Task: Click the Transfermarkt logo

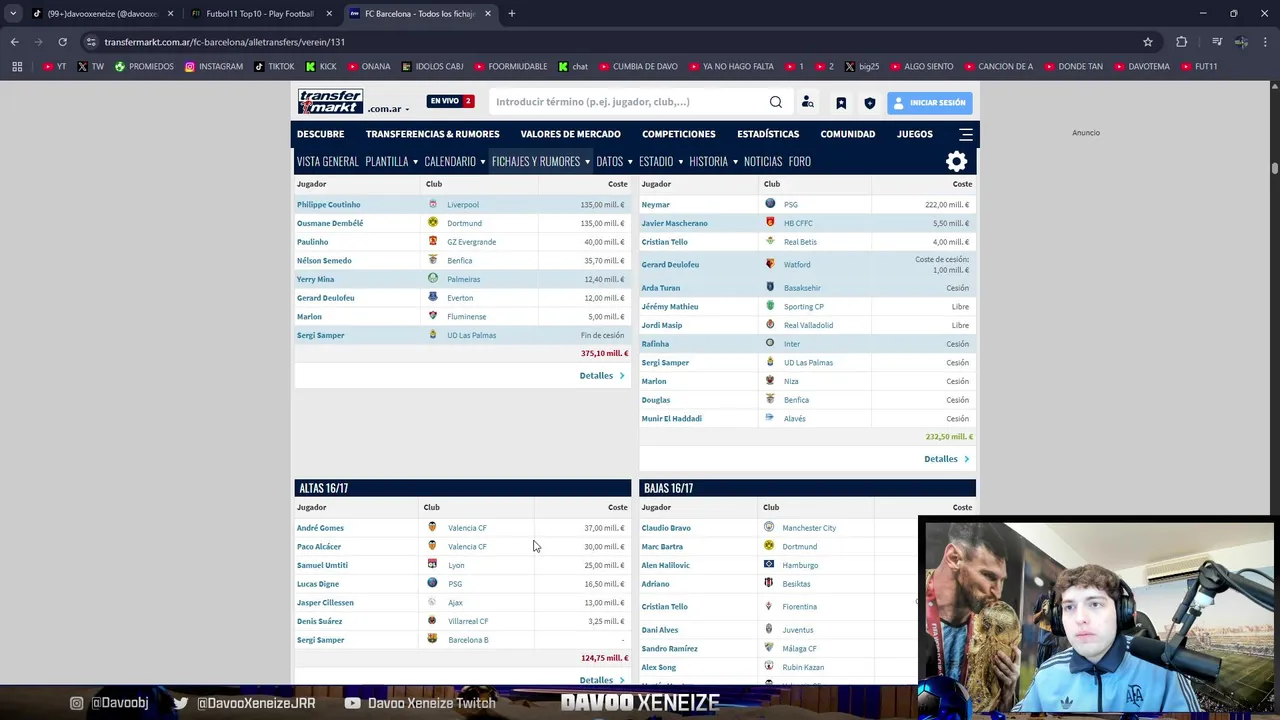Action: pyautogui.click(x=330, y=102)
